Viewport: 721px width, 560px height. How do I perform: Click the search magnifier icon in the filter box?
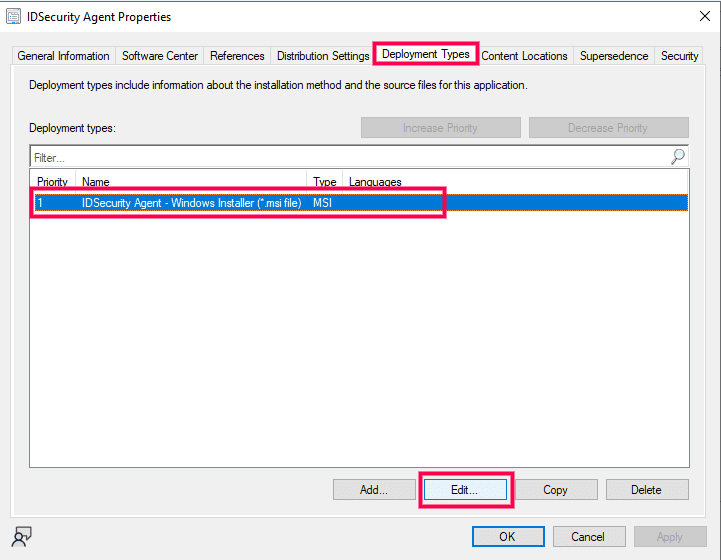(678, 157)
